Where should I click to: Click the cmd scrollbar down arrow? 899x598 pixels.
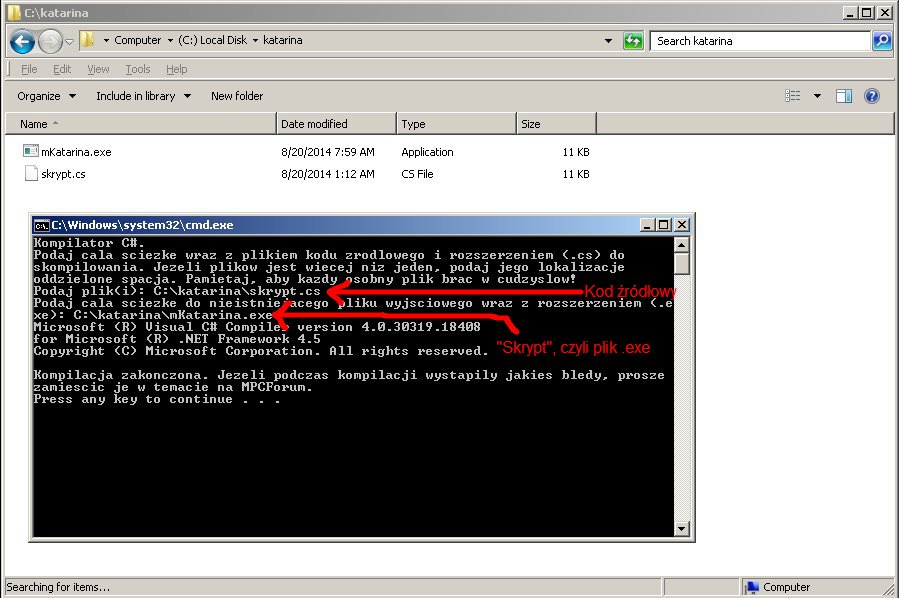[x=681, y=529]
